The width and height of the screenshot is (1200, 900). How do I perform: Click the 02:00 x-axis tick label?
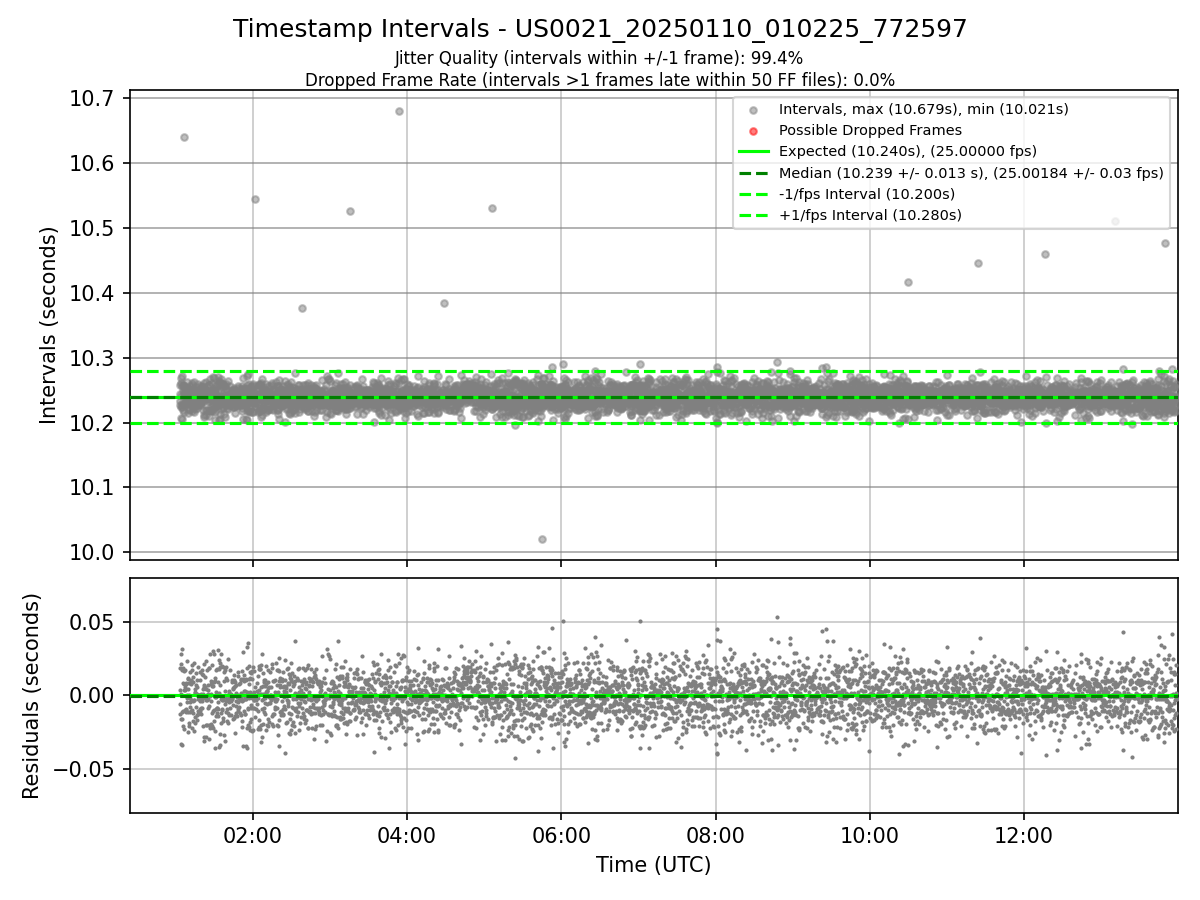(252, 834)
